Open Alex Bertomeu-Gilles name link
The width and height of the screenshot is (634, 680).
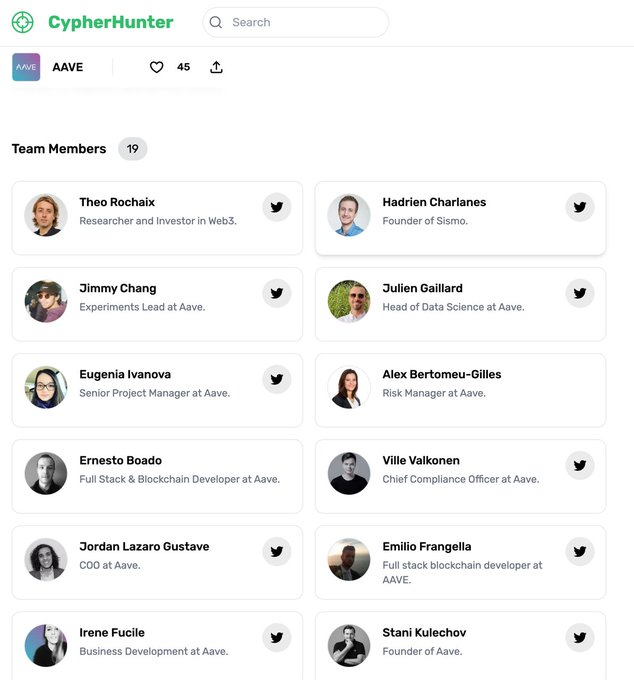point(441,374)
